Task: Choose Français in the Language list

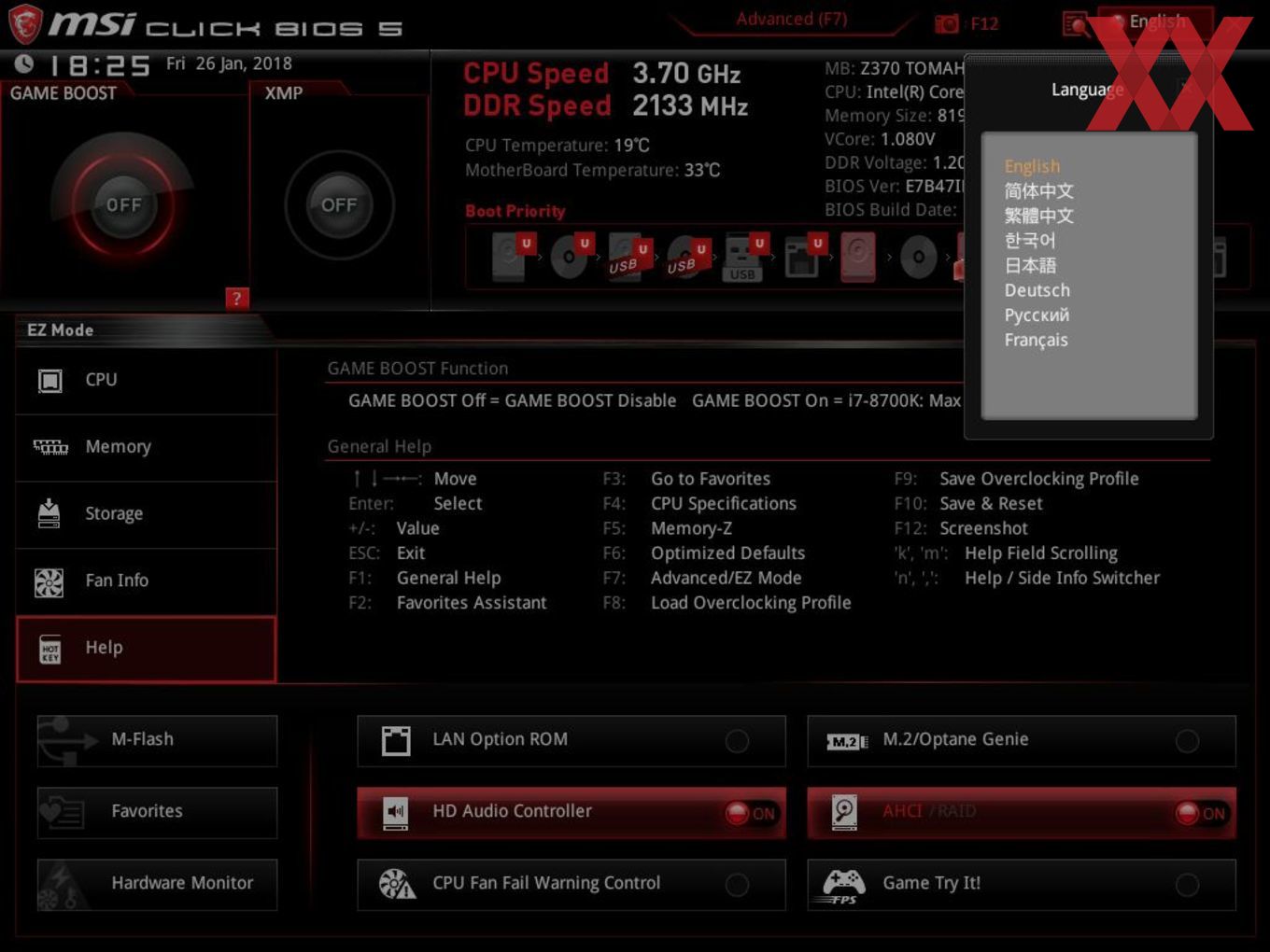Action: coord(1036,340)
